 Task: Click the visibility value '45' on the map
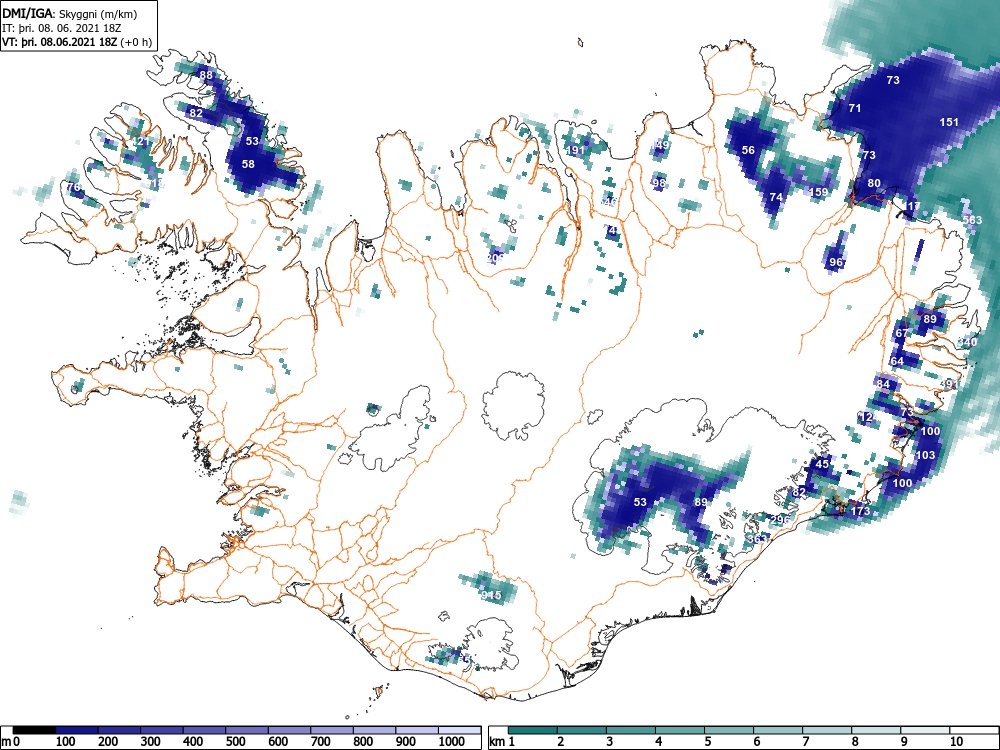pyautogui.click(x=823, y=464)
